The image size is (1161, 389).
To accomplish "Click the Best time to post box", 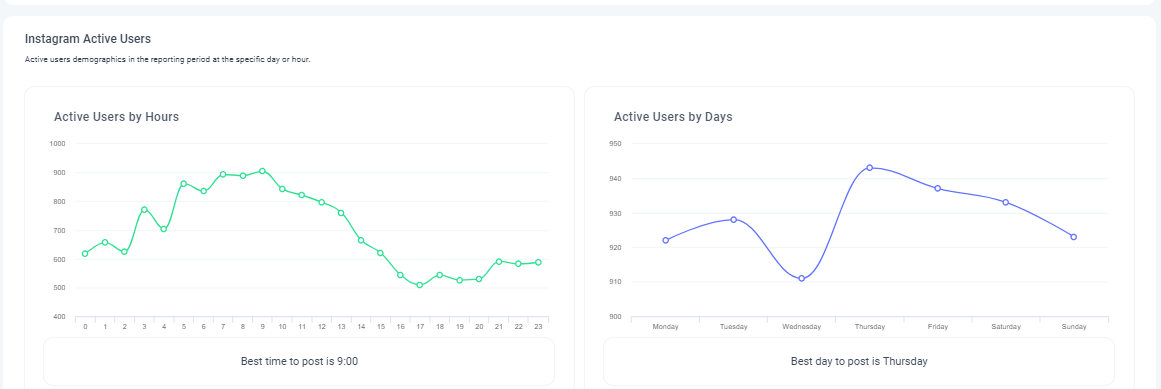I will (x=299, y=362).
